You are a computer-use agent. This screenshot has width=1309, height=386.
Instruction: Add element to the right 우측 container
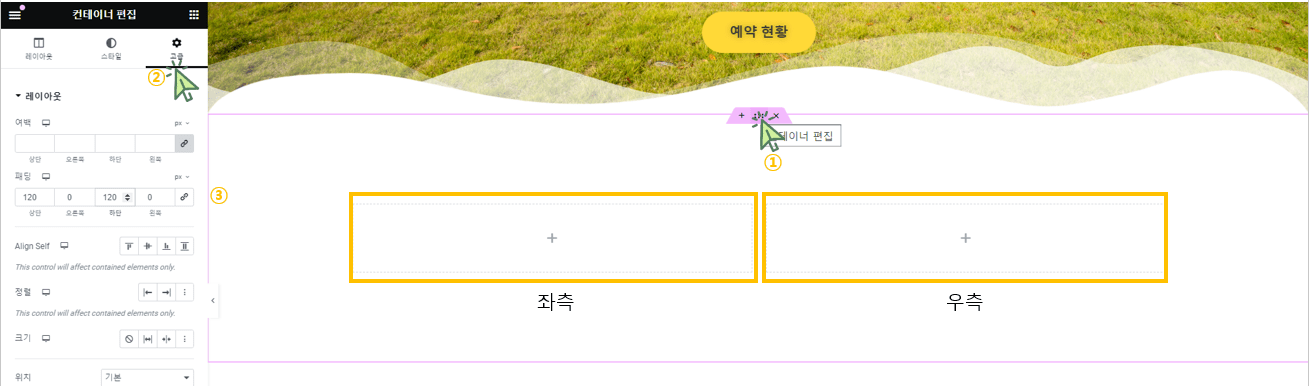point(965,238)
